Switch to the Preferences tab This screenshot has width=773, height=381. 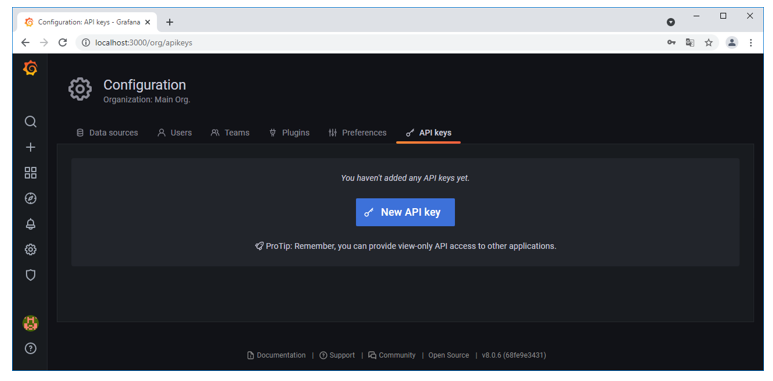pyautogui.click(x=357, y=133)
